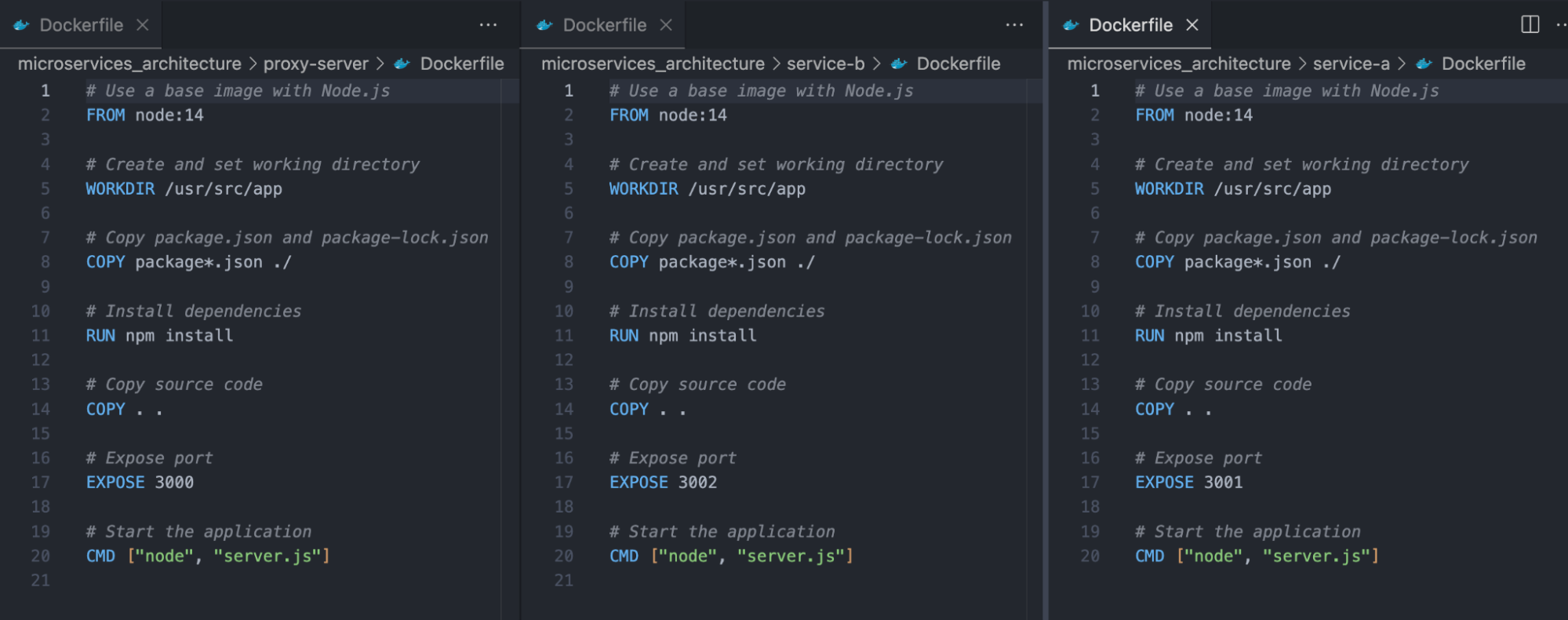1568x620 pixels.
Task: Open more actions menu in service-b editor
Action: (x=1014, y=25)
